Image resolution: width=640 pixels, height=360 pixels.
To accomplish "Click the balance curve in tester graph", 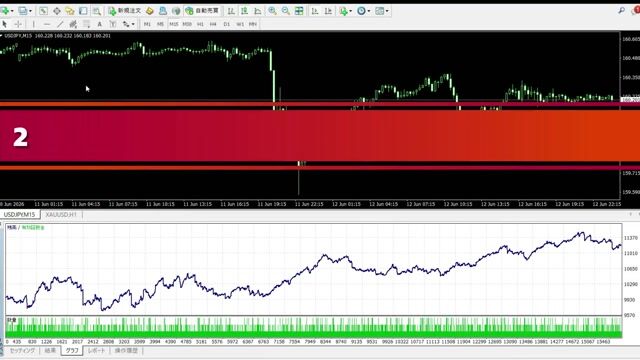I will (313, 271).
